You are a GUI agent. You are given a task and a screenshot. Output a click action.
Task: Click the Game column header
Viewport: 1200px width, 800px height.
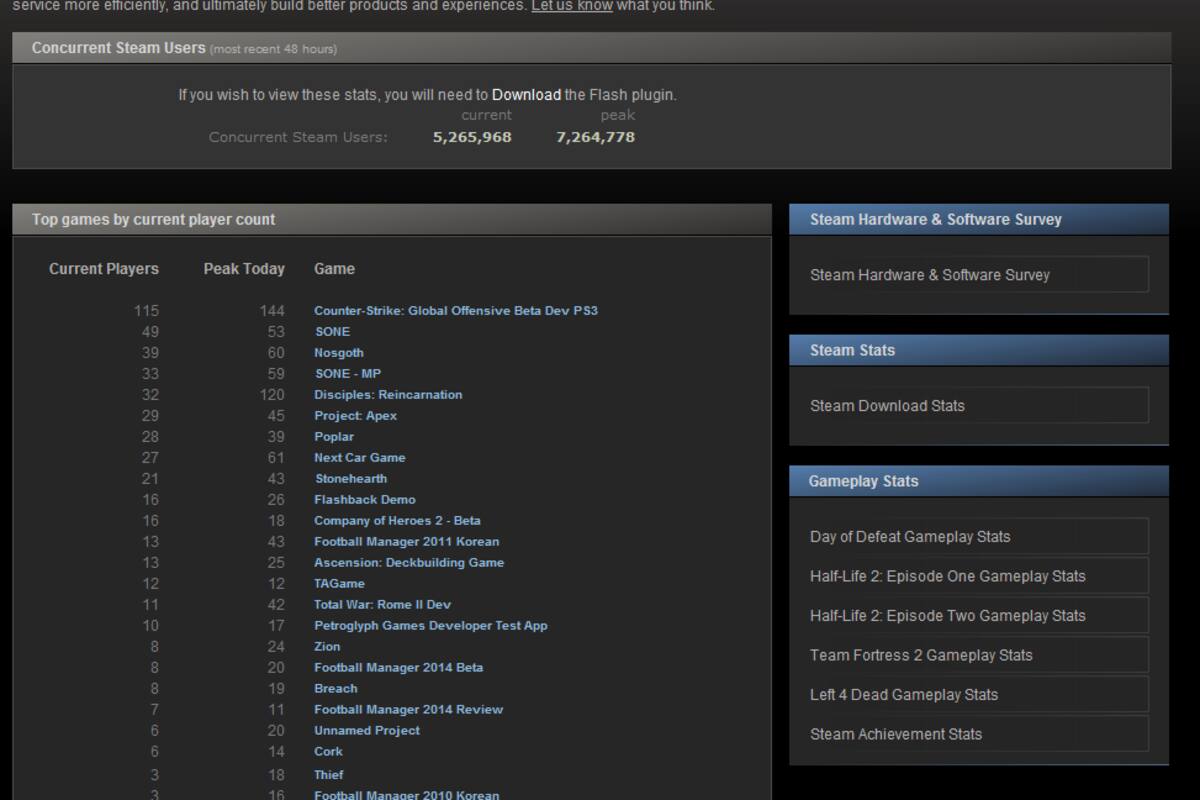click(334, 269)
